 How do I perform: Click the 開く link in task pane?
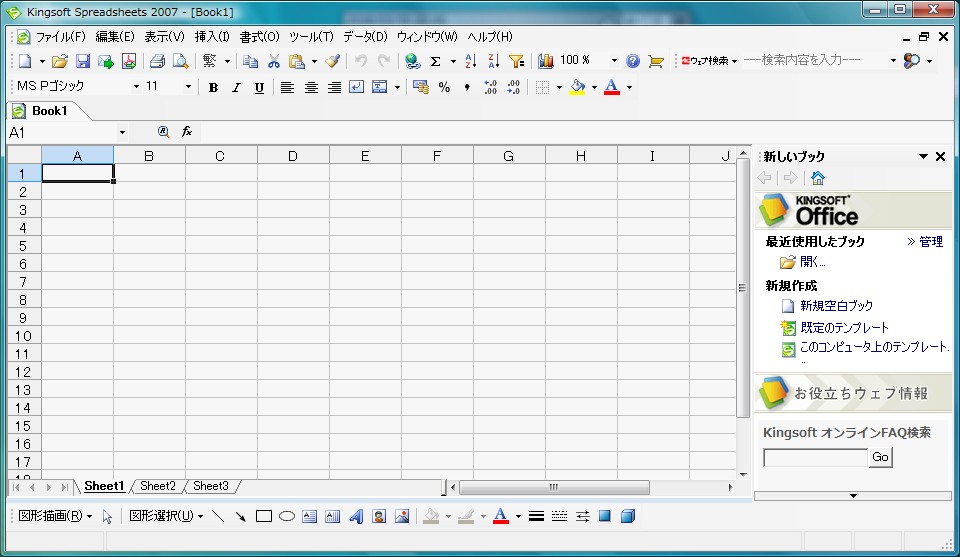[x=812, y=262]
